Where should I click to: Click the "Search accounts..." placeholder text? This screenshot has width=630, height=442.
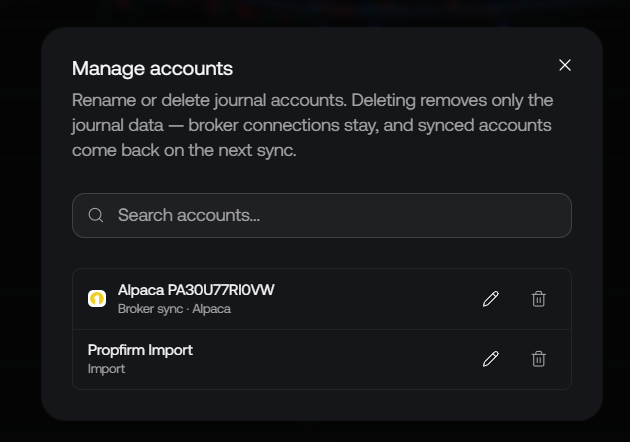189,215
